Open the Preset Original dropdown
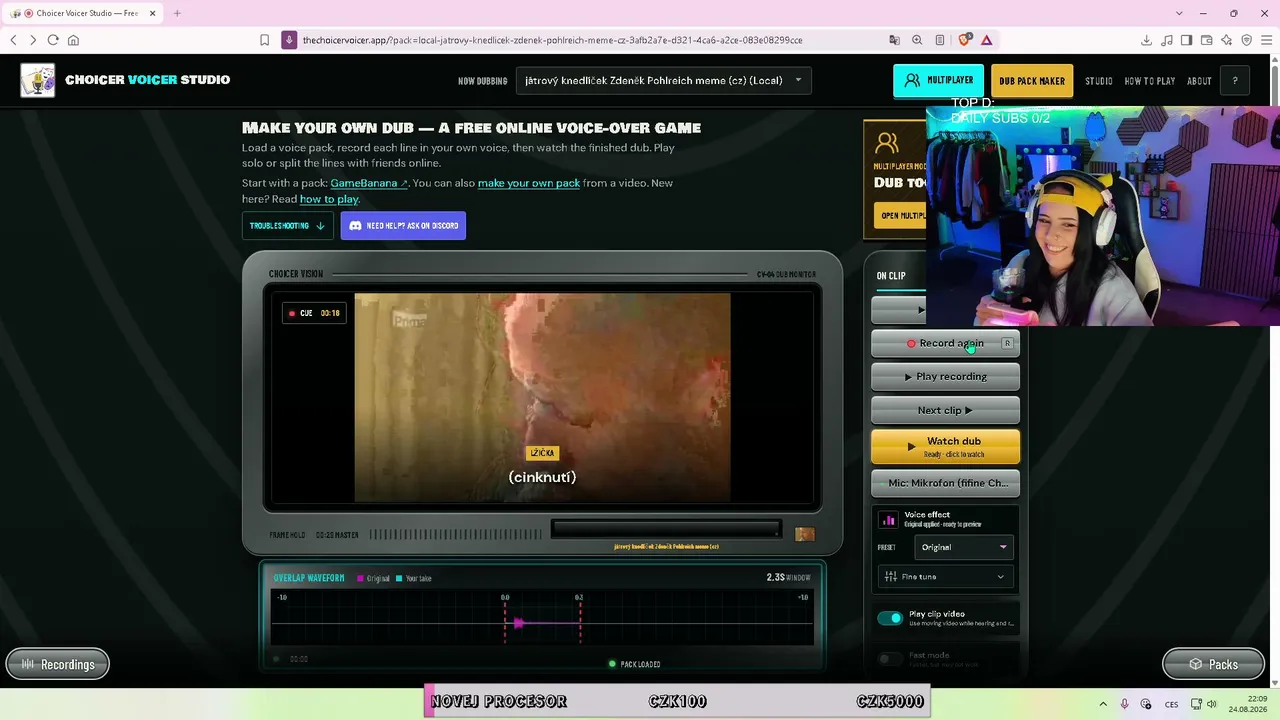This screenshot has width=1280, height=720. (965, 547)
